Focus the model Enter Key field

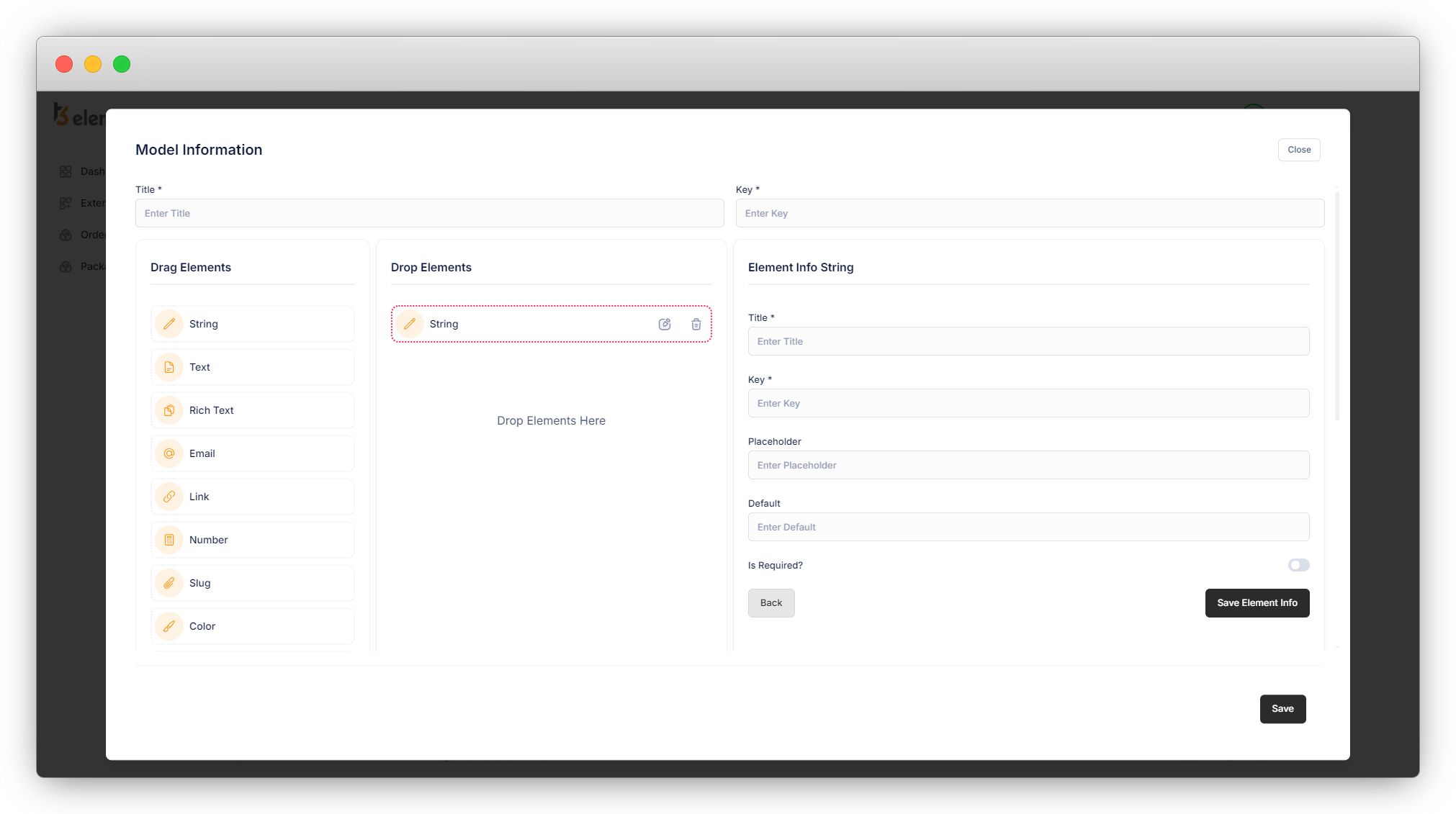pos(1029,213)
